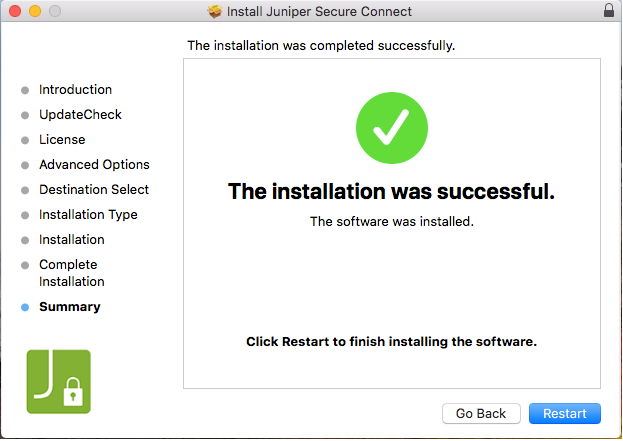Click the Juniper Secure Connect logo icon
This screenshot has height=441, width=623.
click(x=58, y=381)
